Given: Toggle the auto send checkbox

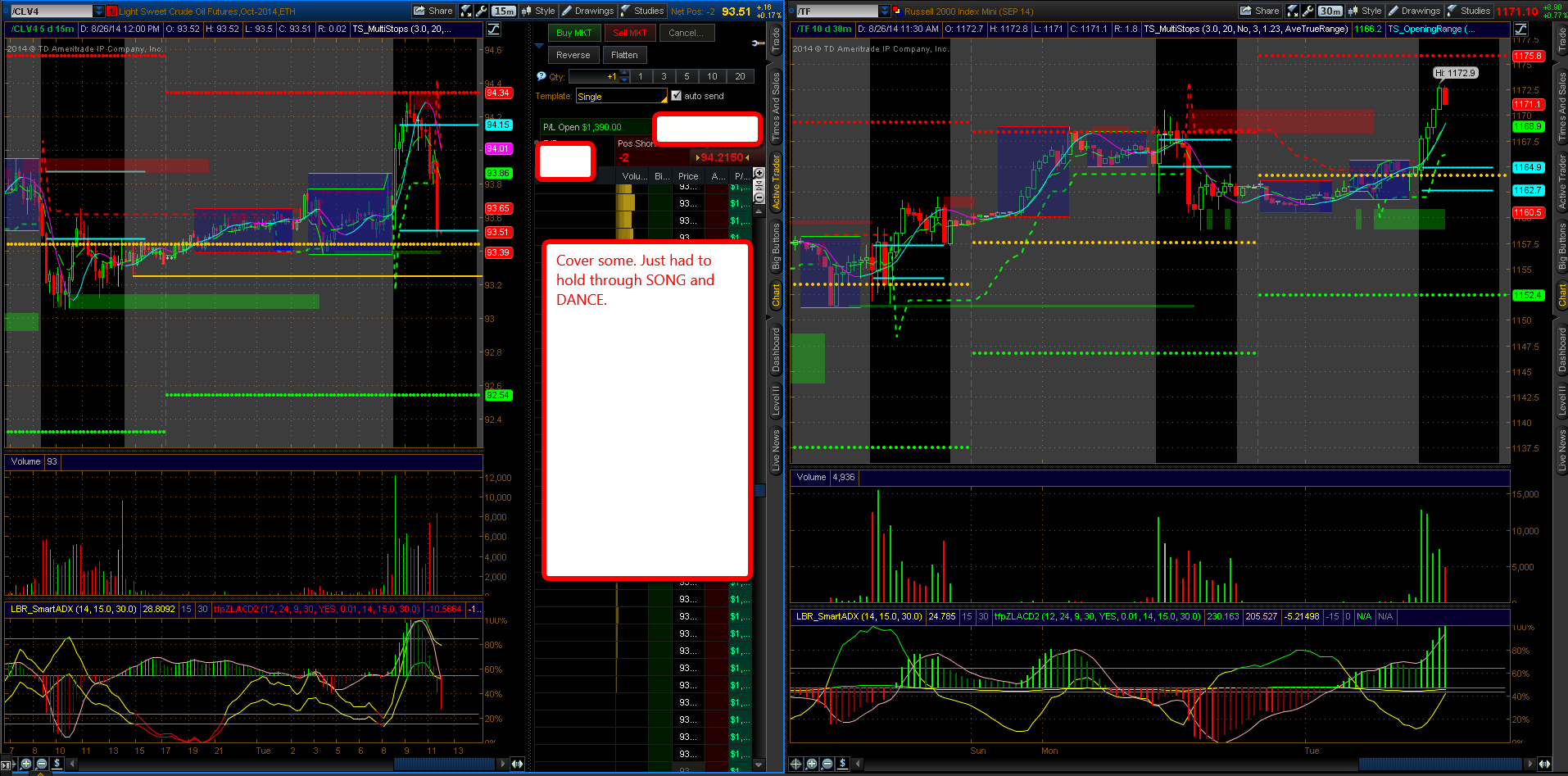Looking at the screenshot, I should tap(676, 96).
